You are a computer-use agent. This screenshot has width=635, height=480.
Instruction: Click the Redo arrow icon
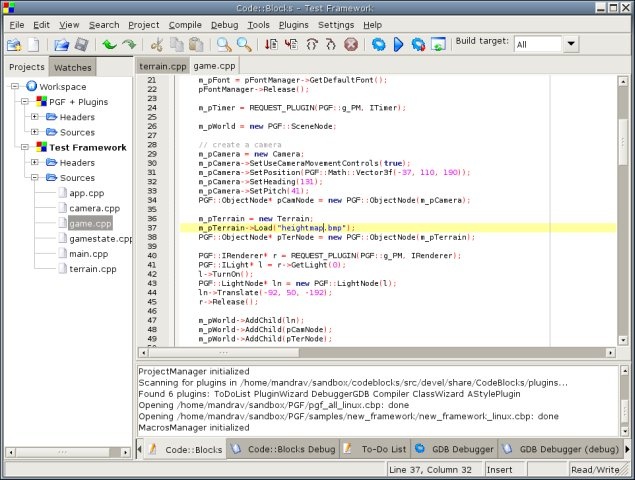[x=129, y=45]
